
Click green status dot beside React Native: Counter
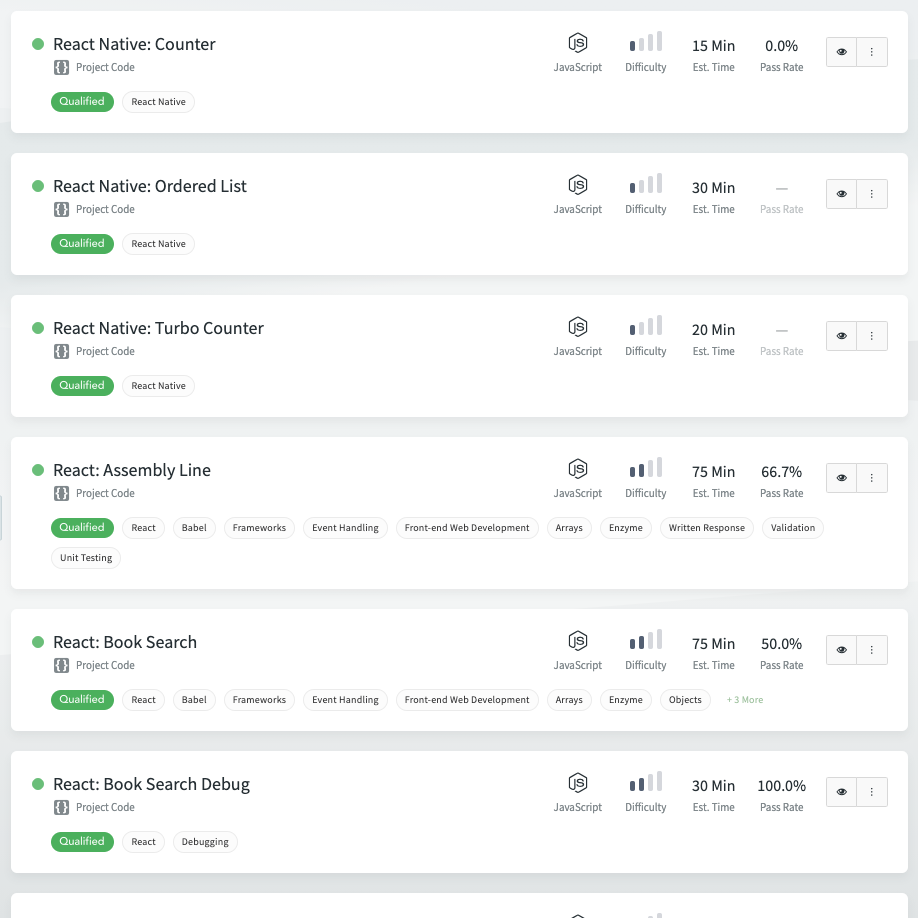tap(38, 44)
